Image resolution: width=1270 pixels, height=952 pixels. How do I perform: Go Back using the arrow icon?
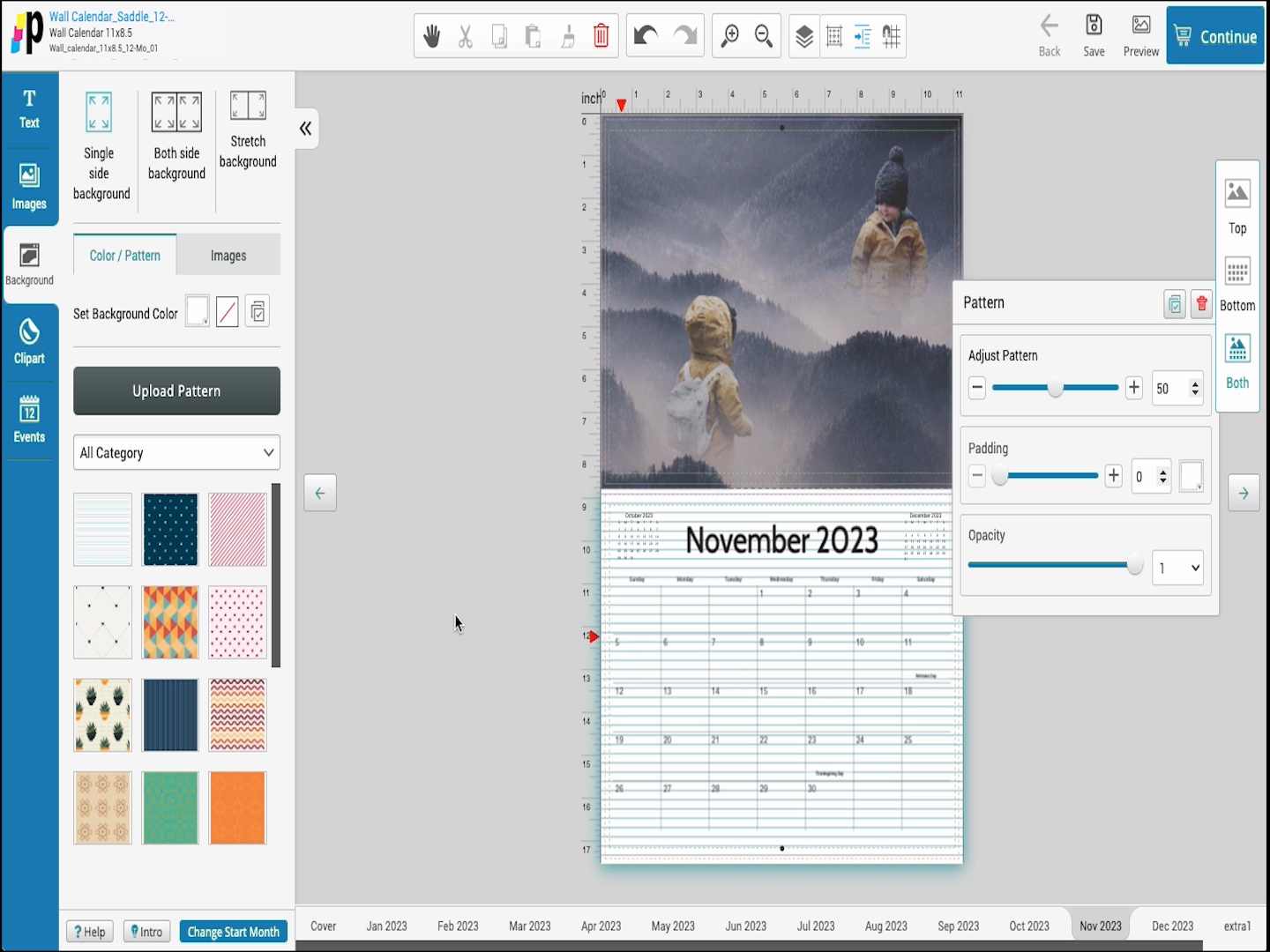point(1050,36)
